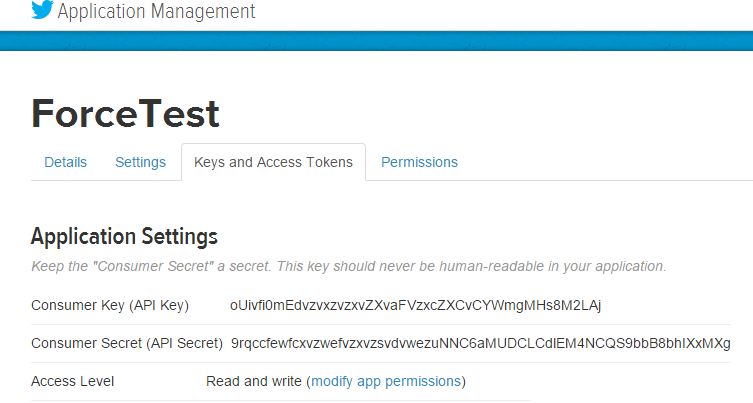This screenshot has height=403, width=753.
Task: Go to the Permissions tab
Action: pyautogui.click(x=419, y=162)
